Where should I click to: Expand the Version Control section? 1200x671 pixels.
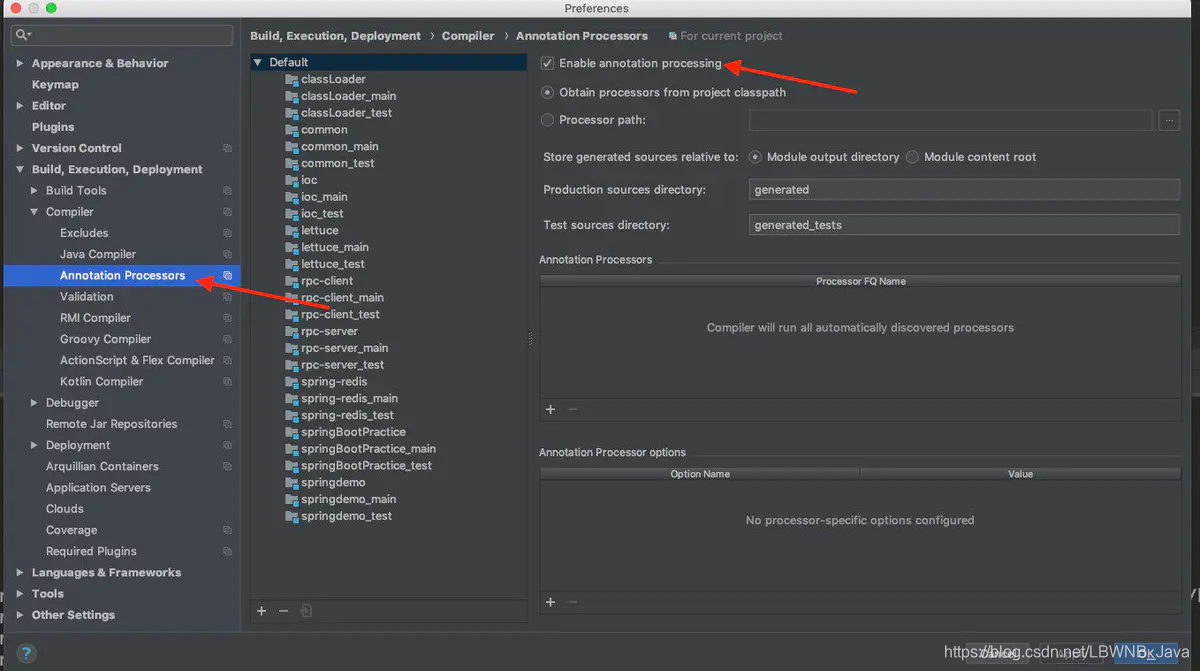pyautogui.click(x=20, y=148)
